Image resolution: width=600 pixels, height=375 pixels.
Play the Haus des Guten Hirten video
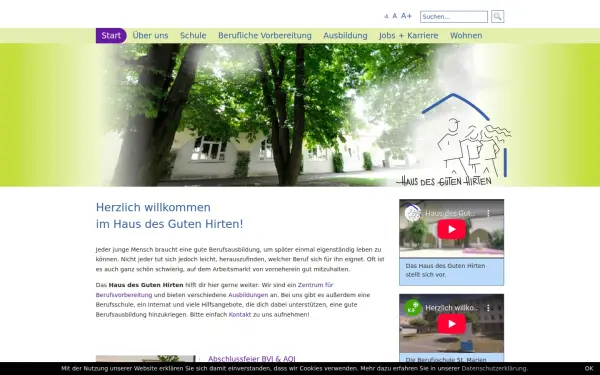coord(452,229)
